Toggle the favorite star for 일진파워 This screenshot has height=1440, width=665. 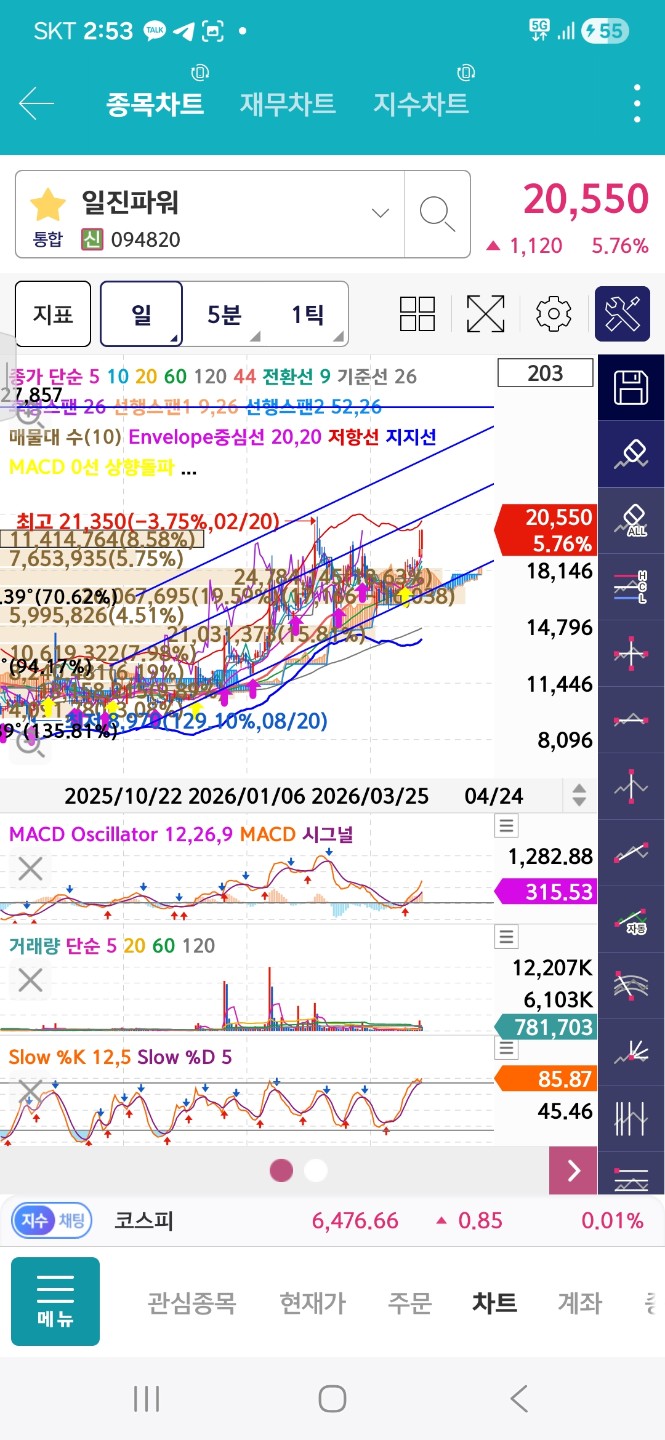(47, 204)
